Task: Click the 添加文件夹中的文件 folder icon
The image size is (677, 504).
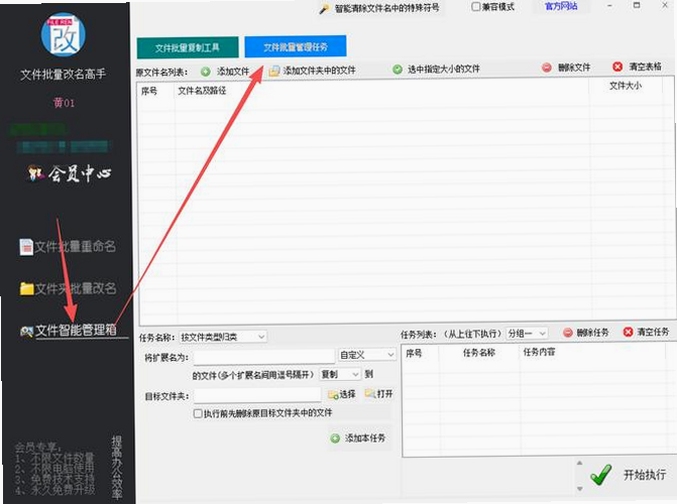Action: pos(274,71)
